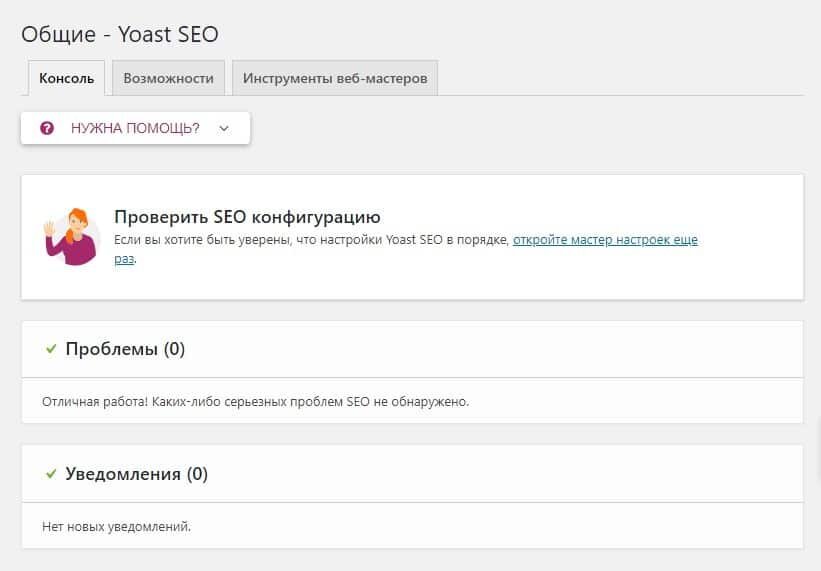Click the (0) count next to Проблемы

[174, 349]
